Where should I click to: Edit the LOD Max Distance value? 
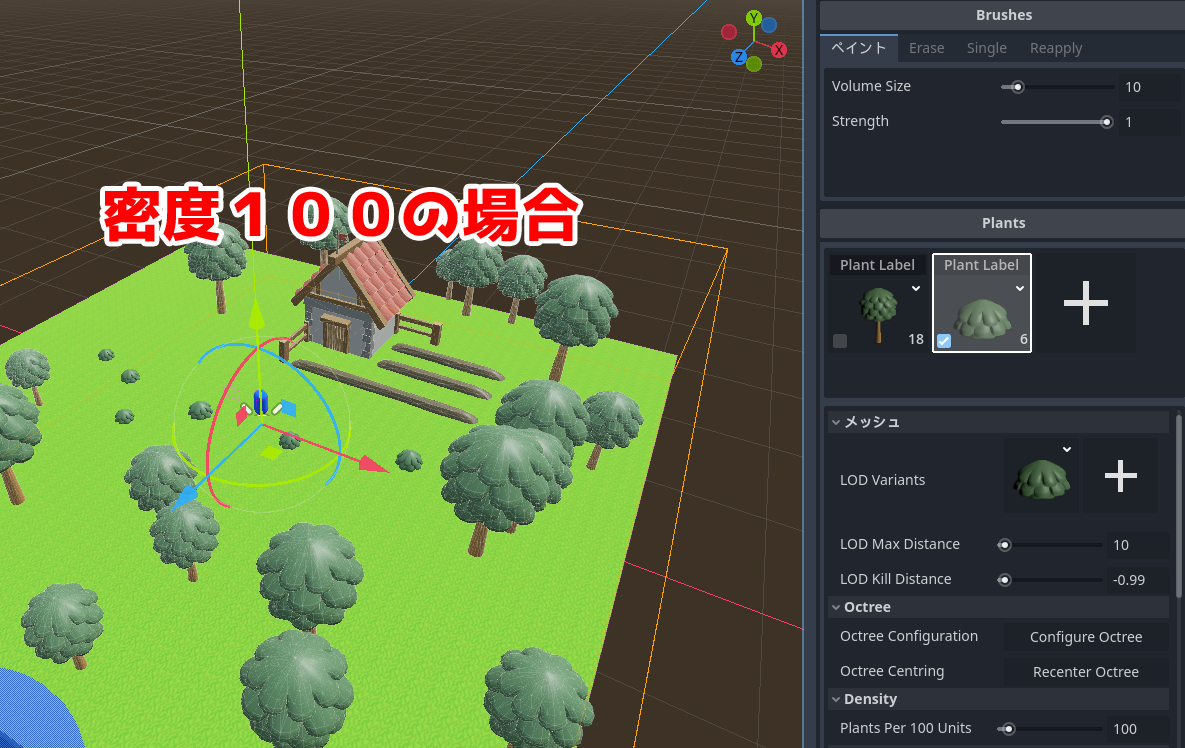point(1137,545)
